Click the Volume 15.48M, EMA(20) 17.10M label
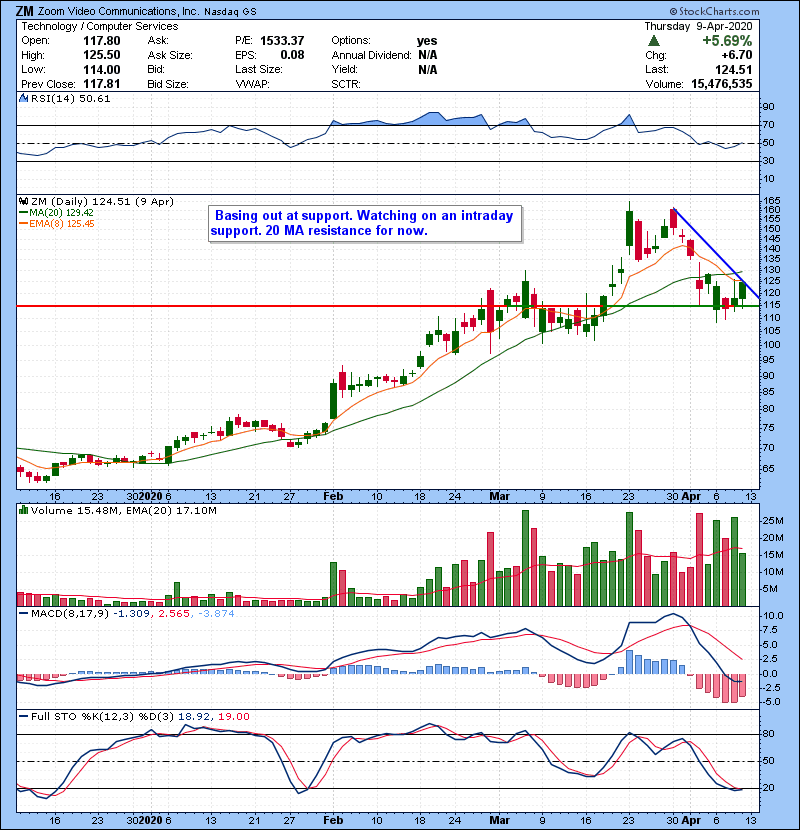 coord(123,511)
